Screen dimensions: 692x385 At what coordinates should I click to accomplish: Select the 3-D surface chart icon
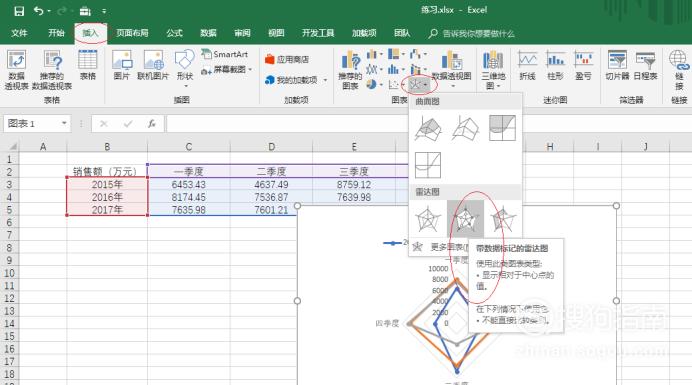click(428, 128)
